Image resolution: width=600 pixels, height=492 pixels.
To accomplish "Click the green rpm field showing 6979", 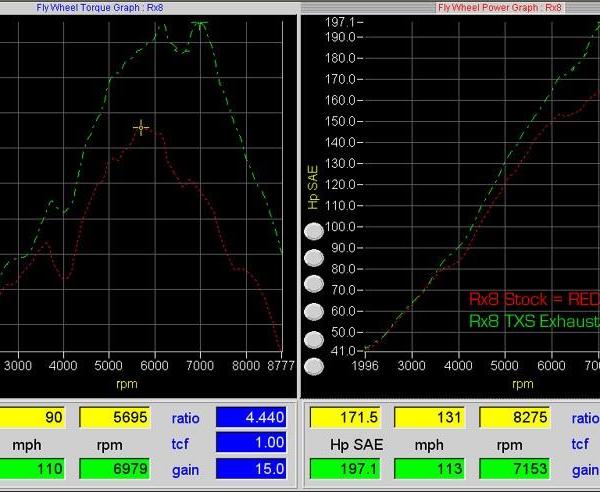I will point(115,469).
